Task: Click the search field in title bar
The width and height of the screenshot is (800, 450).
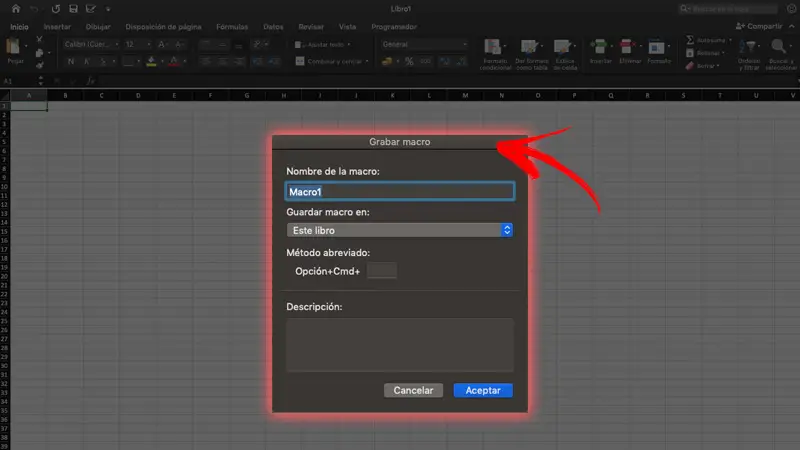Action: (x=728, y=9)
